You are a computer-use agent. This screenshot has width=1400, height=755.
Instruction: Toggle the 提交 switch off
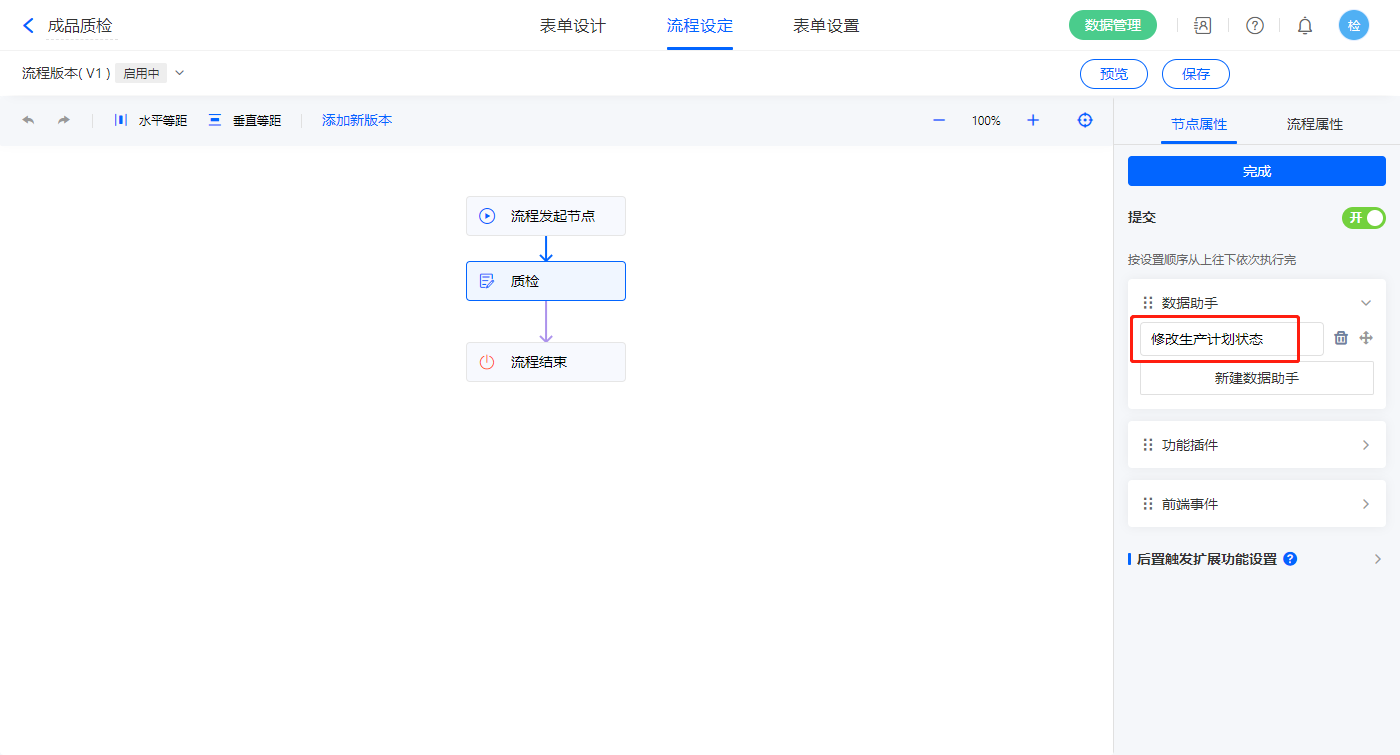tap(1363, 218)
